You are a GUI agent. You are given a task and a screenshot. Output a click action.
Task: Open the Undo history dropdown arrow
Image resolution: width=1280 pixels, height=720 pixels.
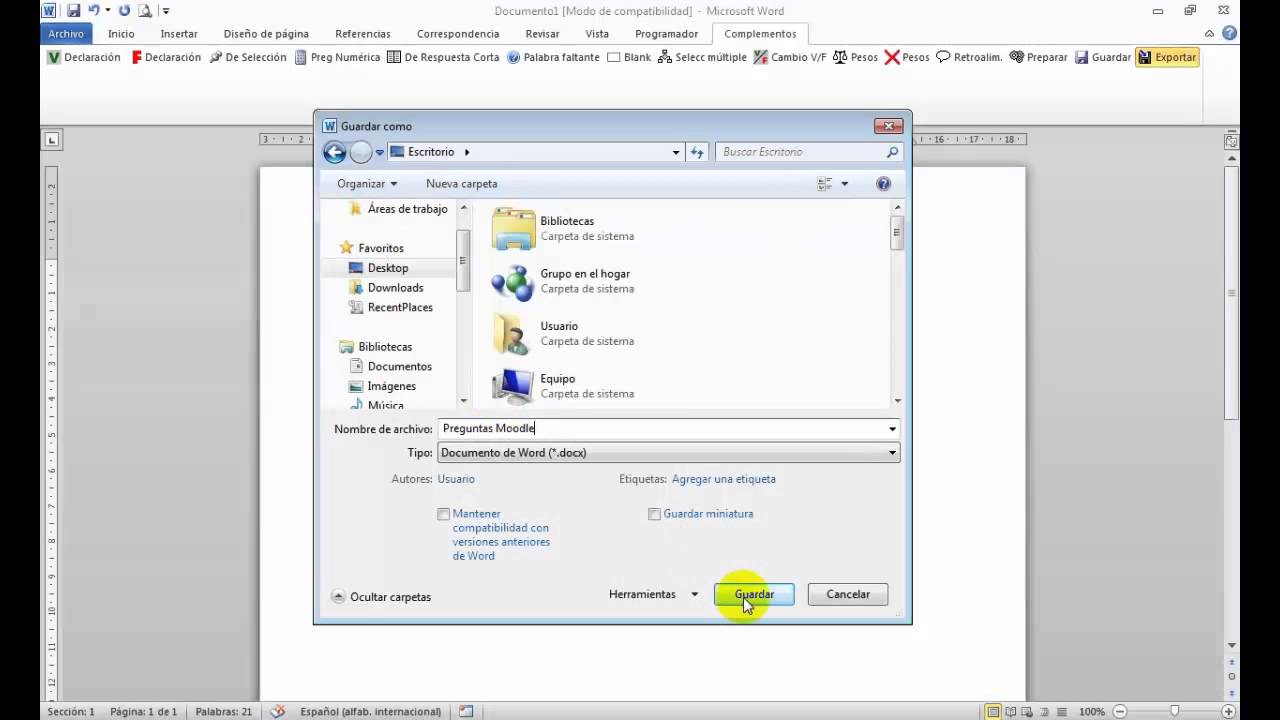[x=107, y=11]
